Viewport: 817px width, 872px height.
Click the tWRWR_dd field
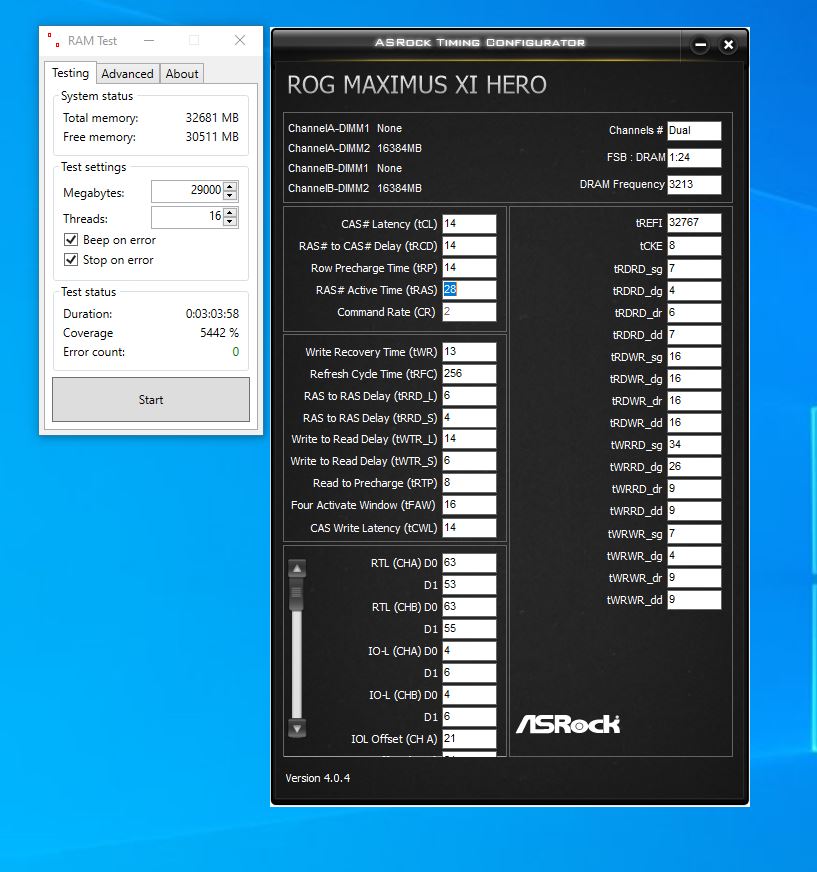(x=694, y=600)
